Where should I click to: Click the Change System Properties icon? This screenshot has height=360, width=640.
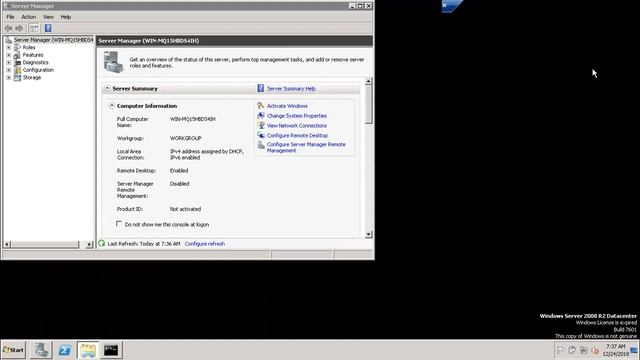click(x=261, y=116)
